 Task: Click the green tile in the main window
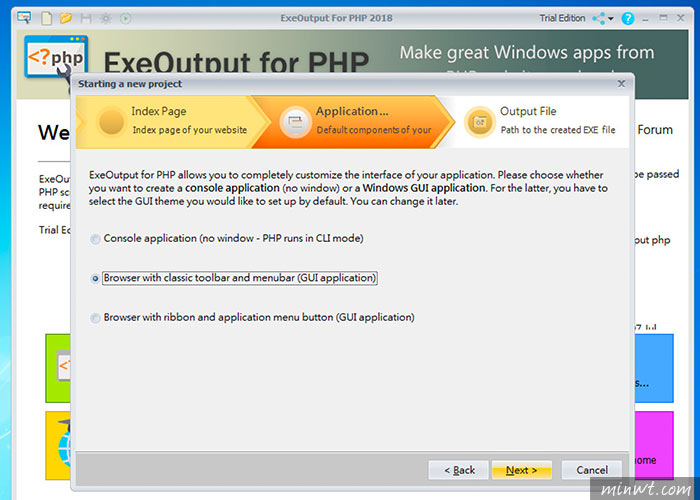coord(58,368)
